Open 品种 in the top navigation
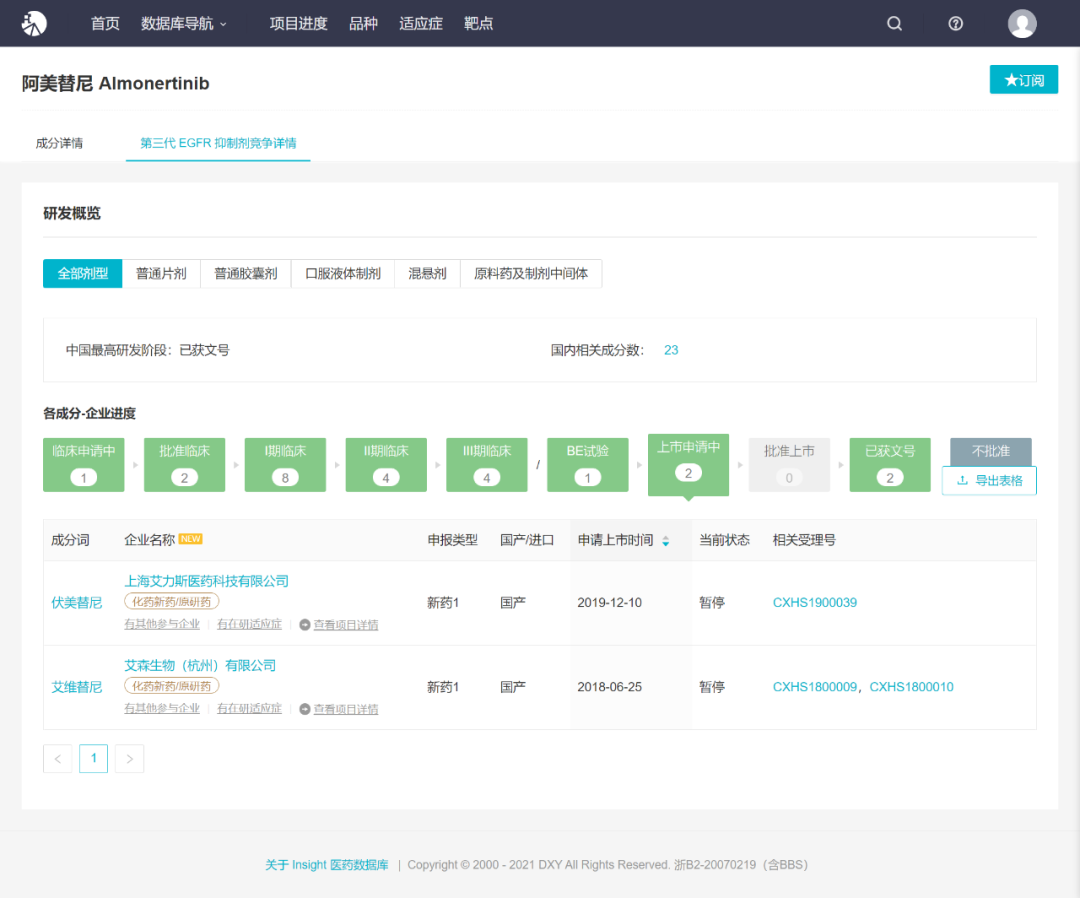This screenshot has width=1080, height=898. pos(363,23)
